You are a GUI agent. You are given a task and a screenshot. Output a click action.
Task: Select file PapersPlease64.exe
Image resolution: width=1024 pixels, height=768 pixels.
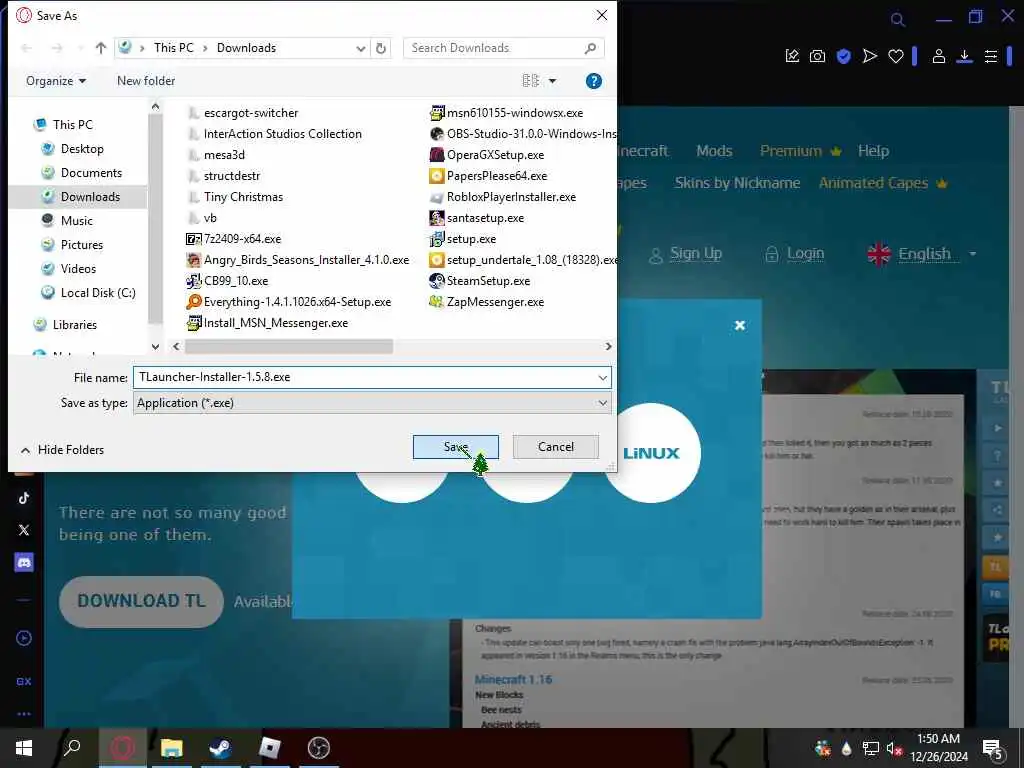point(488,176)
